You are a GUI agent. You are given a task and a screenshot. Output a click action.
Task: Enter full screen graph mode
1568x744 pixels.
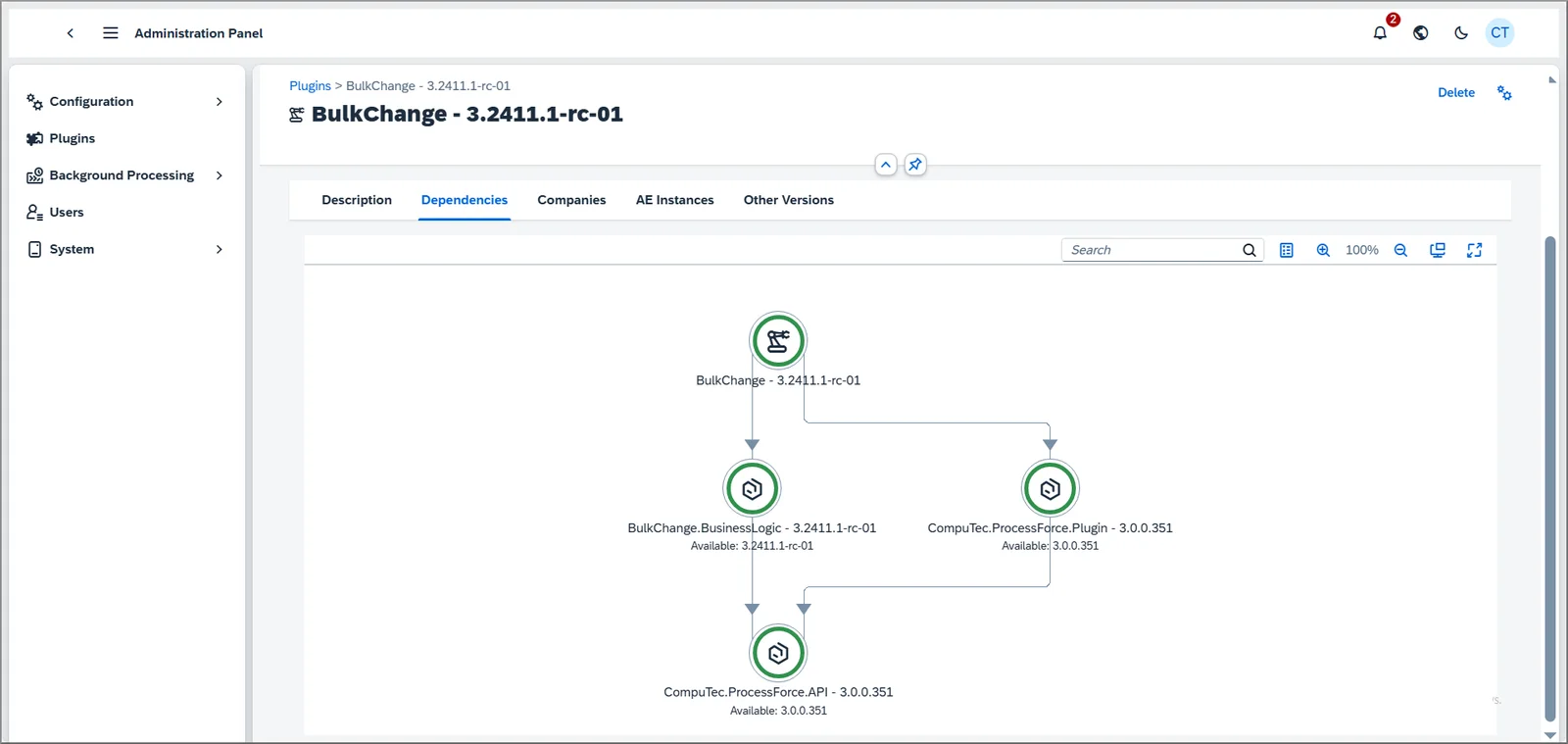pyautogui.click(x=1474, y=250)
